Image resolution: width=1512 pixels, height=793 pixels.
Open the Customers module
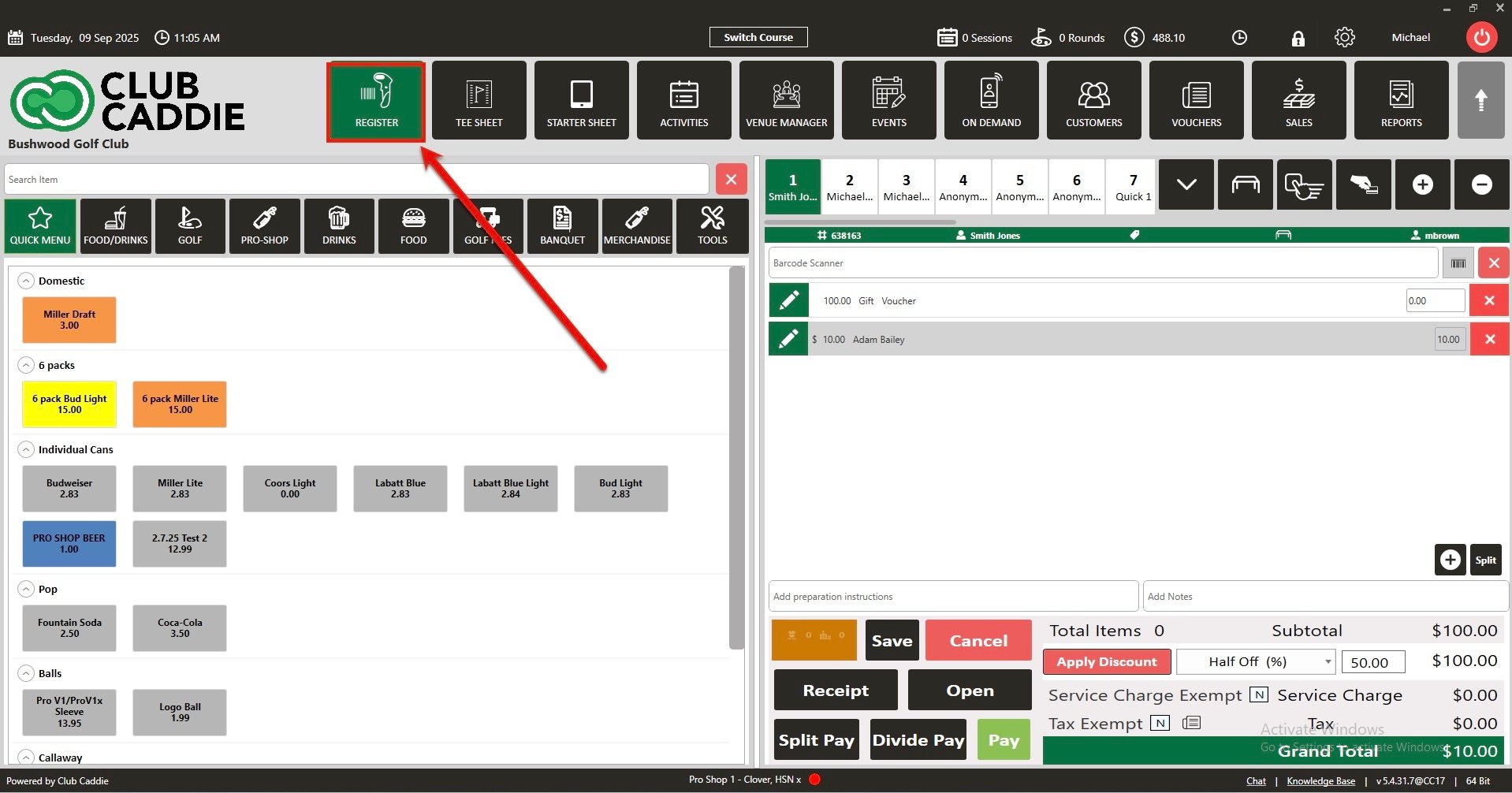[x=1093, y=100]
